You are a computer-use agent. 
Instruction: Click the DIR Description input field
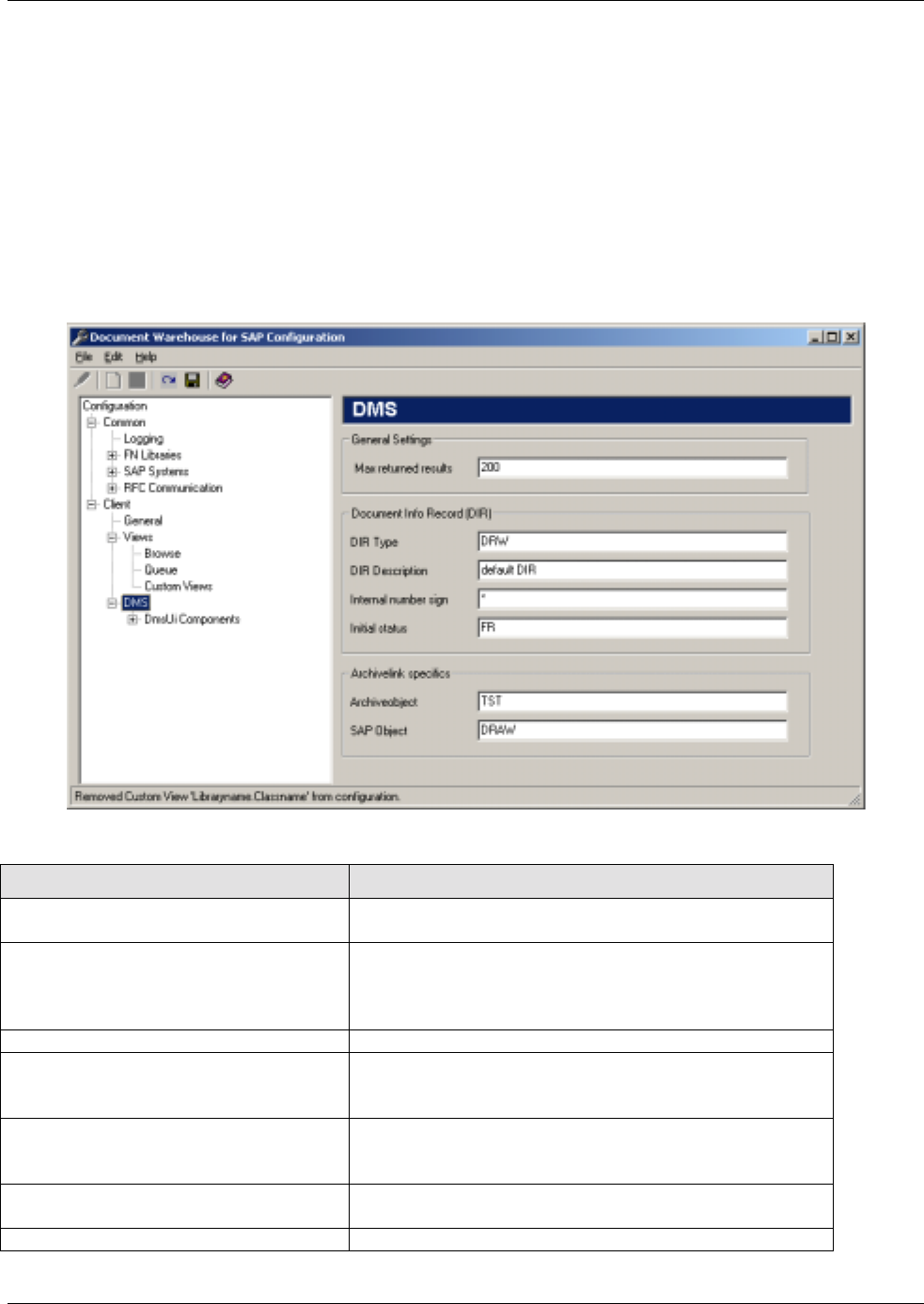[633, 571]
